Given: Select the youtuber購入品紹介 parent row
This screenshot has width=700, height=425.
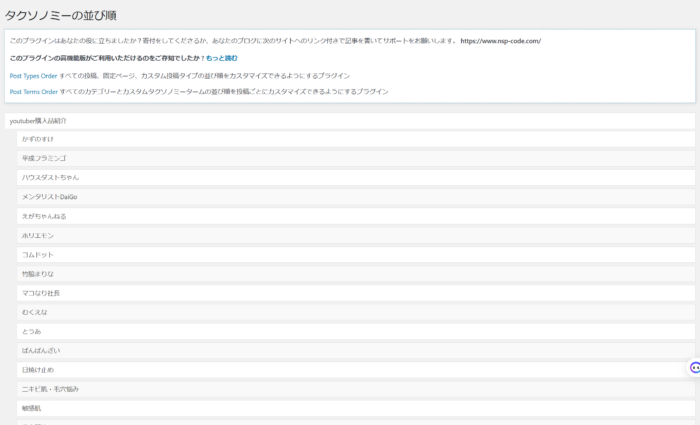Looking at the screenshot, I should [x=350, y=121].
